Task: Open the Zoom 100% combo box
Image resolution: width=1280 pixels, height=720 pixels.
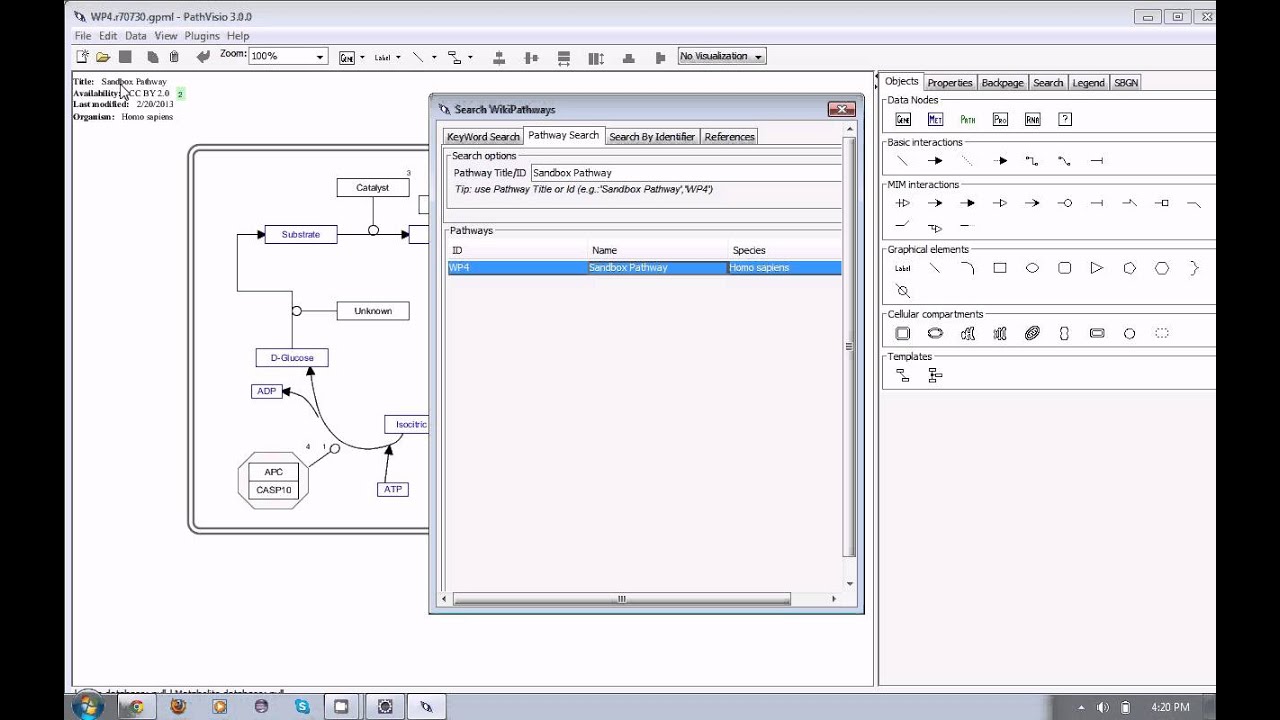Action: click(287, 57)
